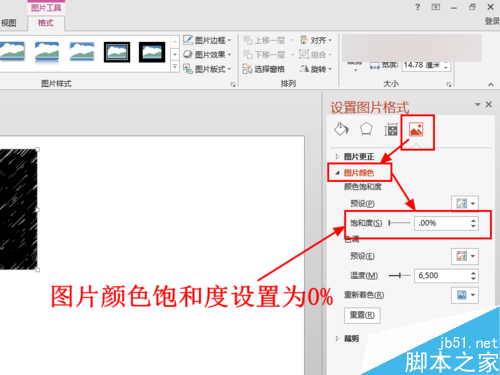Open the 选择窗格 selection pane
This screenshot has width=500, height=375.
coord(264,69)
